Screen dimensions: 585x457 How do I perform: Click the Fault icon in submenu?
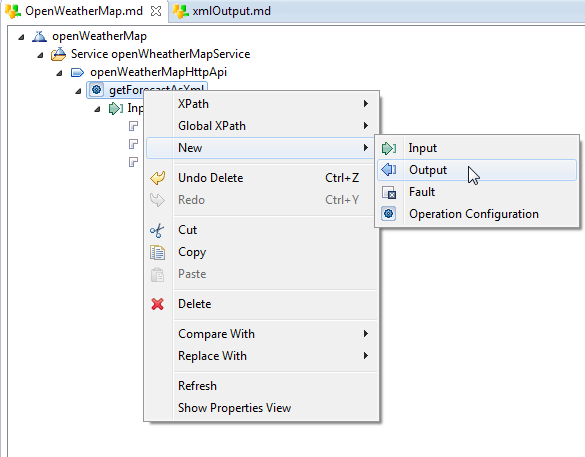coord(389,192)
